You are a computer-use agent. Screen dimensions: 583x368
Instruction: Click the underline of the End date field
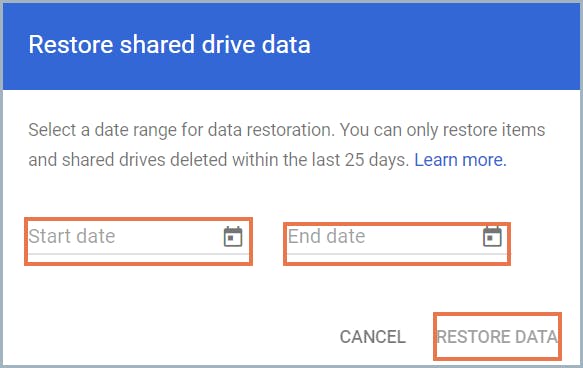click(397, 254)
